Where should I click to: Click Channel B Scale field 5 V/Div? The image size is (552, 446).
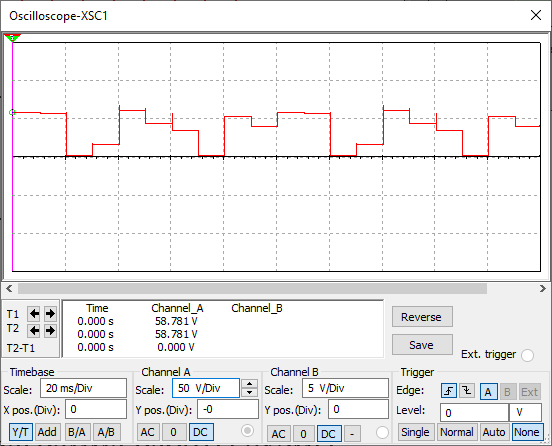345,388
